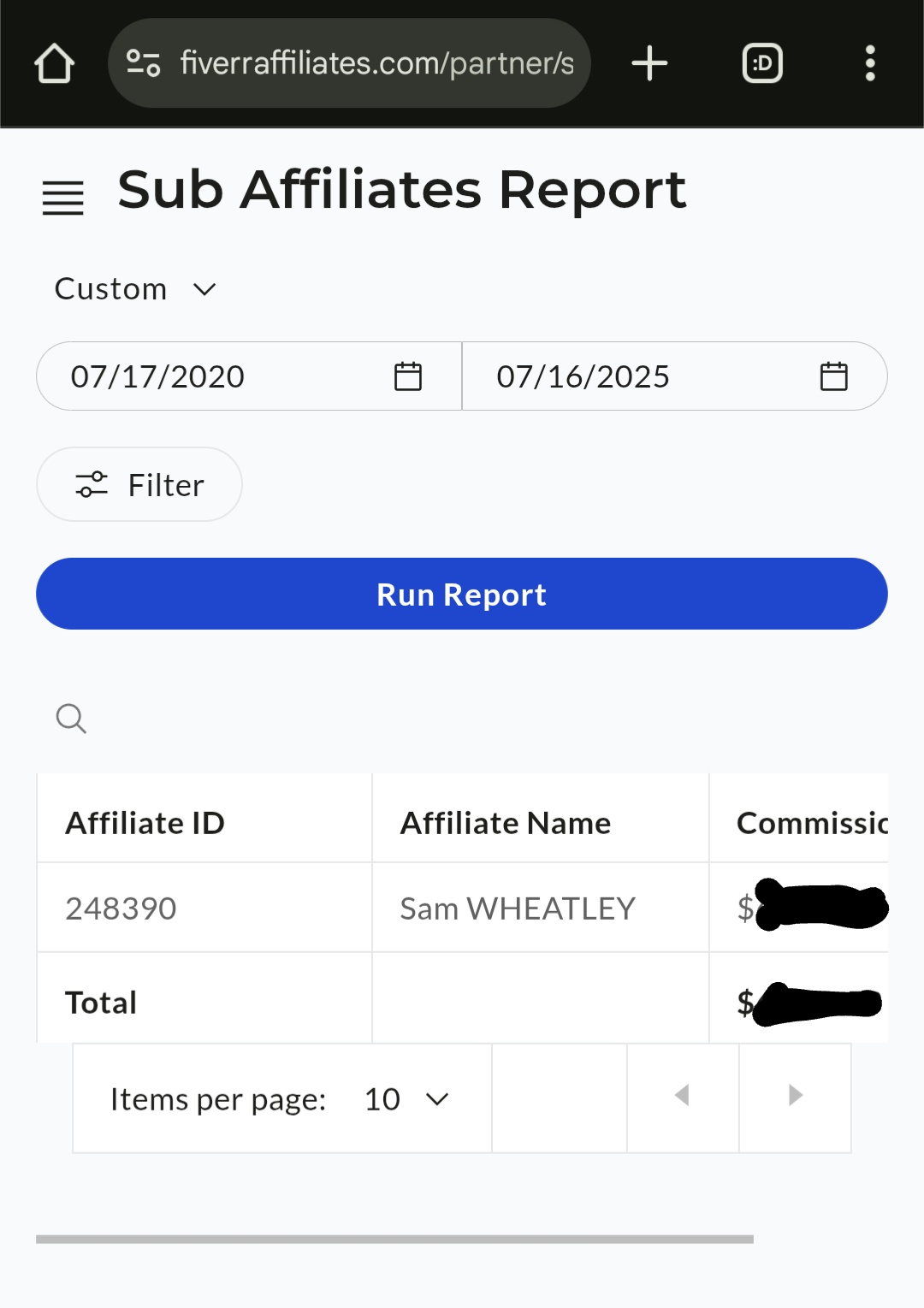This screenshot has width=924, height=1308.
Task: Open the hamburger navigation menu
Action: (63, 198)
